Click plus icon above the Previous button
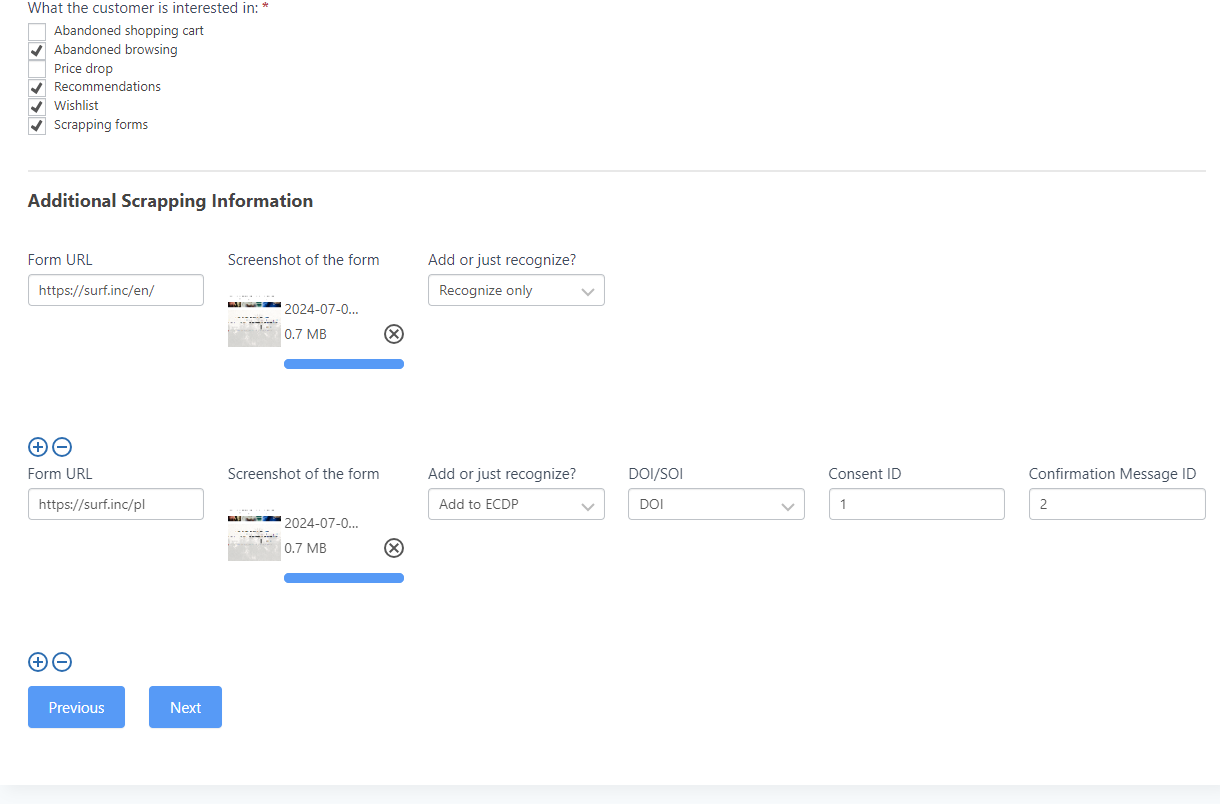The width and height of the screenshot is (1220, 804). coord(38,662)
